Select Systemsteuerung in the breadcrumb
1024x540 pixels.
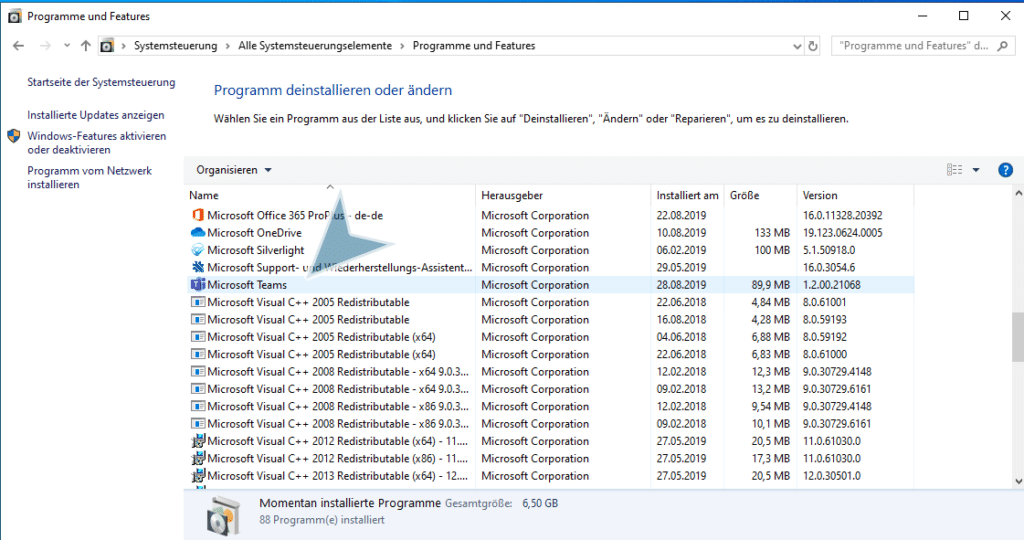(176, 46)
